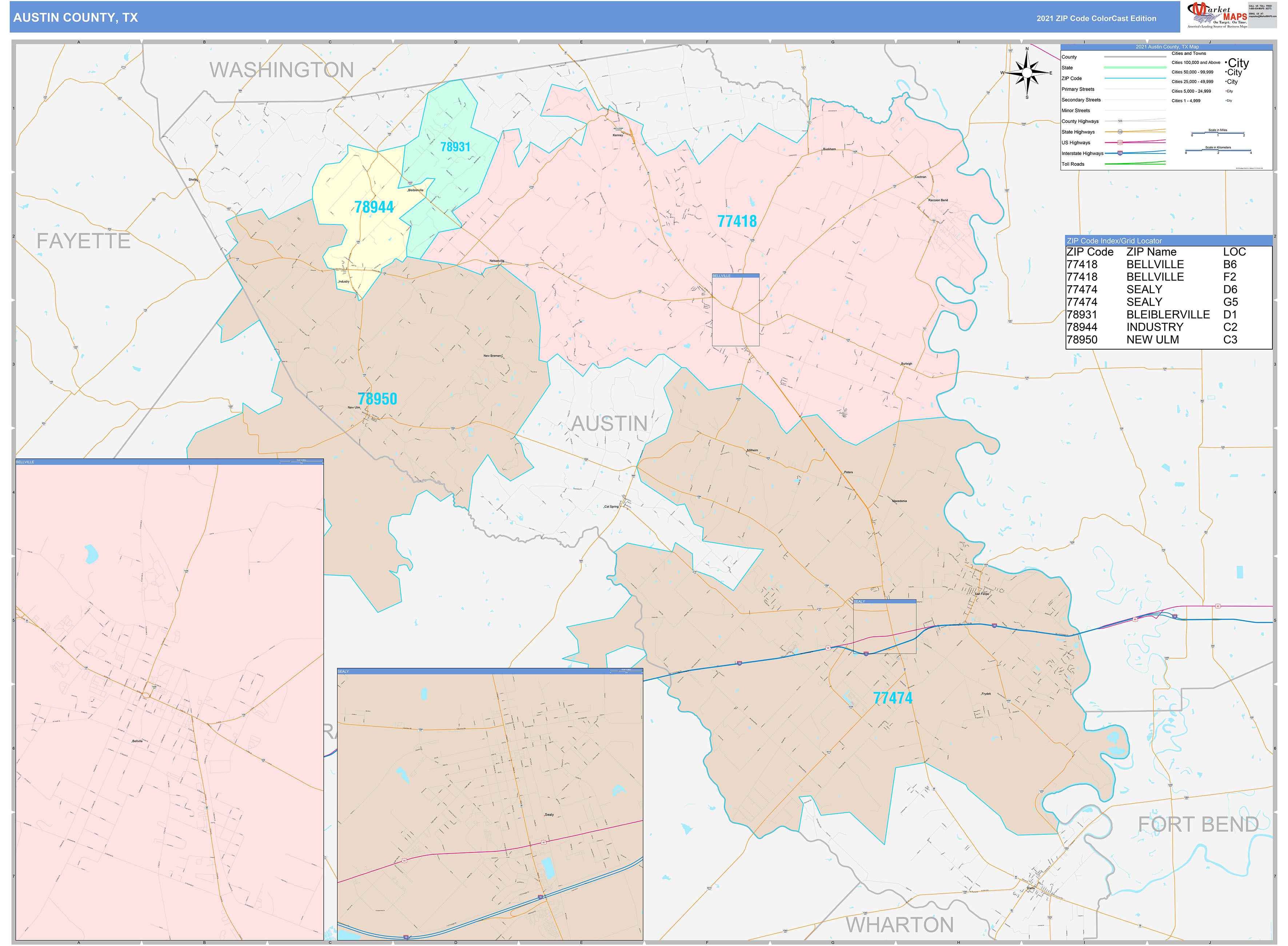Click the 'B6' location cell in the table
Image resolution: width=1288 pixels, height=946 pixels.
(x=1229, y=265)
